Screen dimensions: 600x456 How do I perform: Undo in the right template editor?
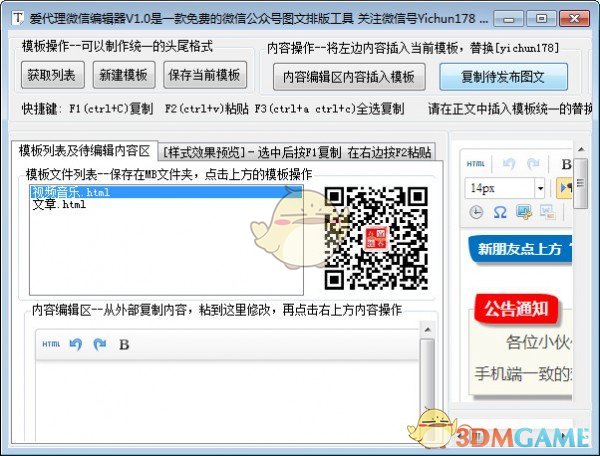(509, 164)
